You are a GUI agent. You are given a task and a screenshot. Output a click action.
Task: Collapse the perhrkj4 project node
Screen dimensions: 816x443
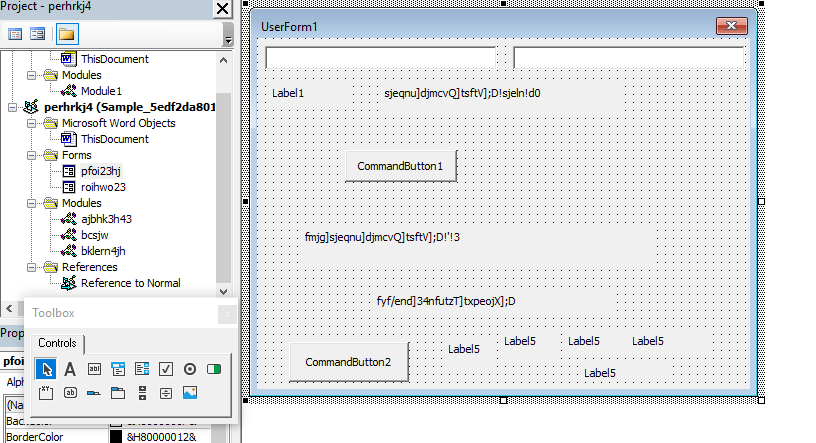point(12,107)
